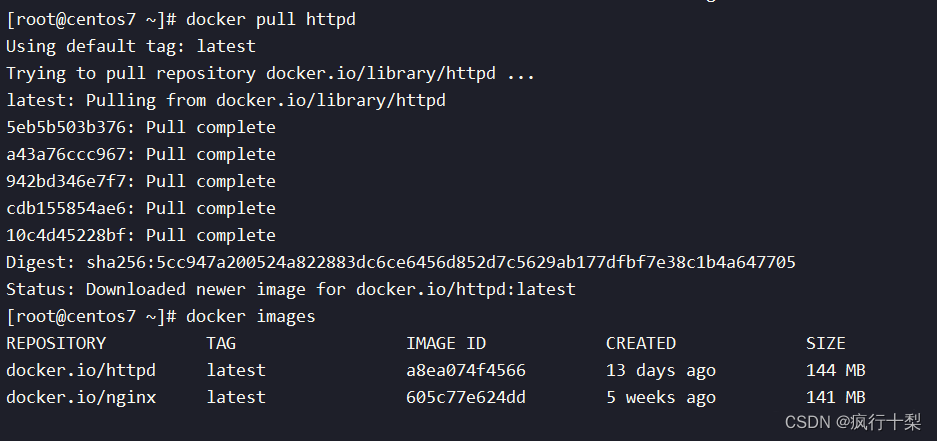Click the CSDN author watermark text
The width and height of the screenshot is (937, 441).
[x=853, y=422]
